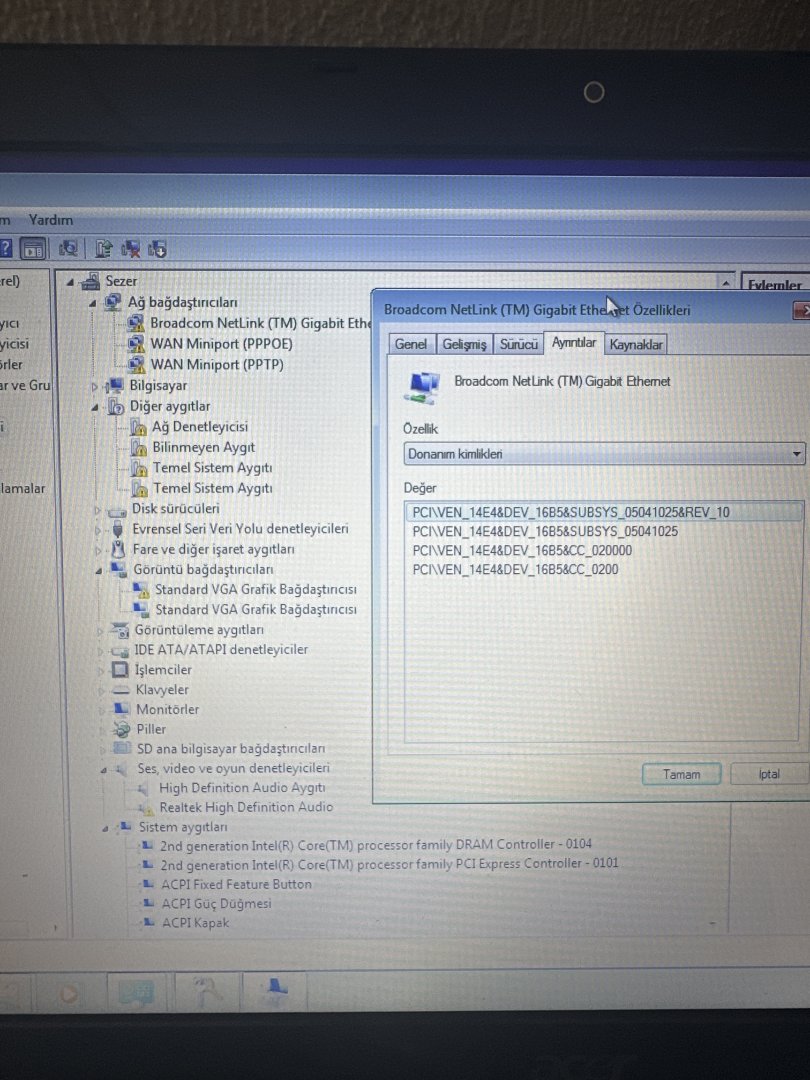Select the Bilinmeyen Aygıt warning device

coord(203,448)
